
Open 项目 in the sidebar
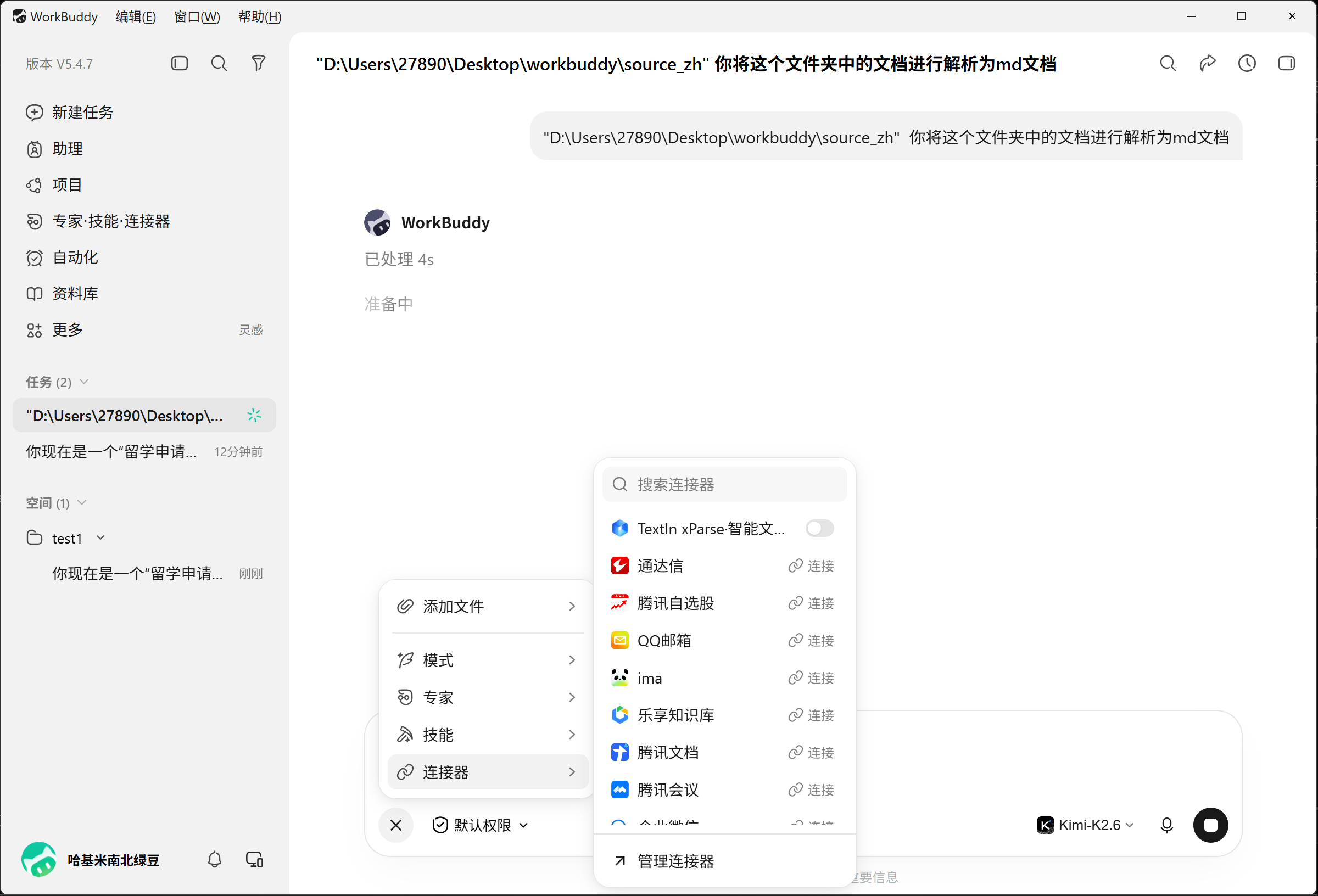point(144,185)
